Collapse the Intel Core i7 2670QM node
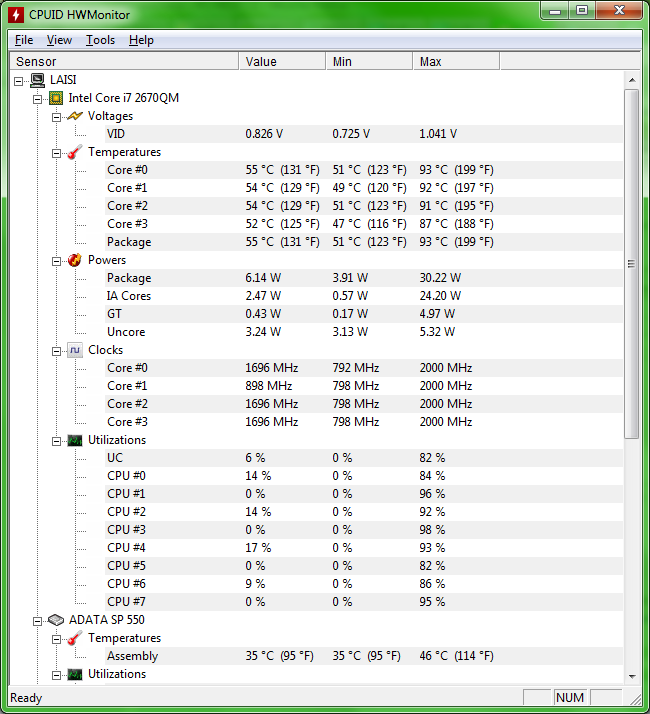This screenshot has width=650, height=714. click(38, 98)
